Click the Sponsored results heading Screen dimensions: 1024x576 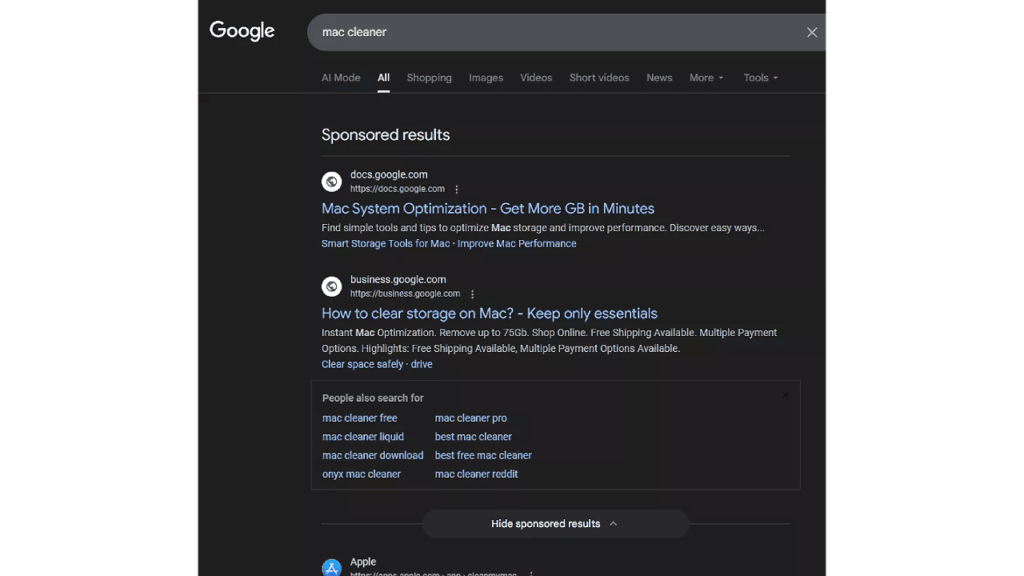[385, 135]
